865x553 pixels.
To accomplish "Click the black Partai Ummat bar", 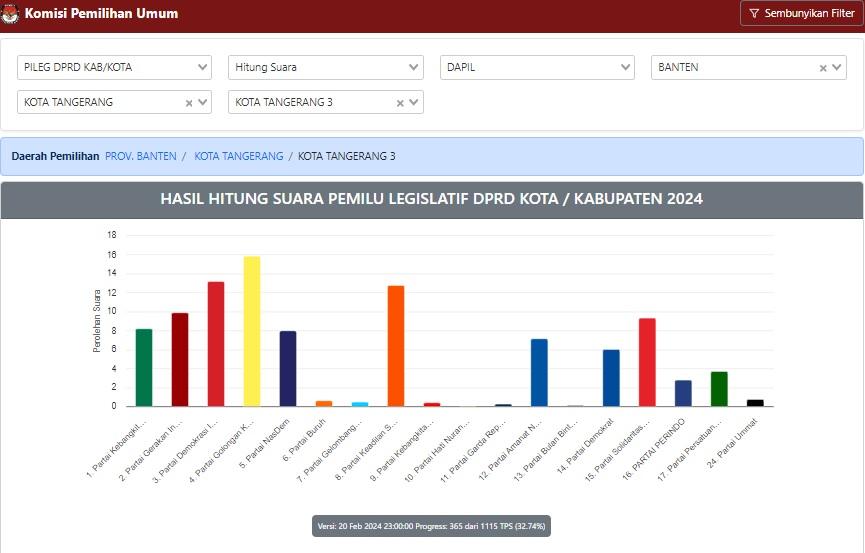I will click(x=755, y=403).
